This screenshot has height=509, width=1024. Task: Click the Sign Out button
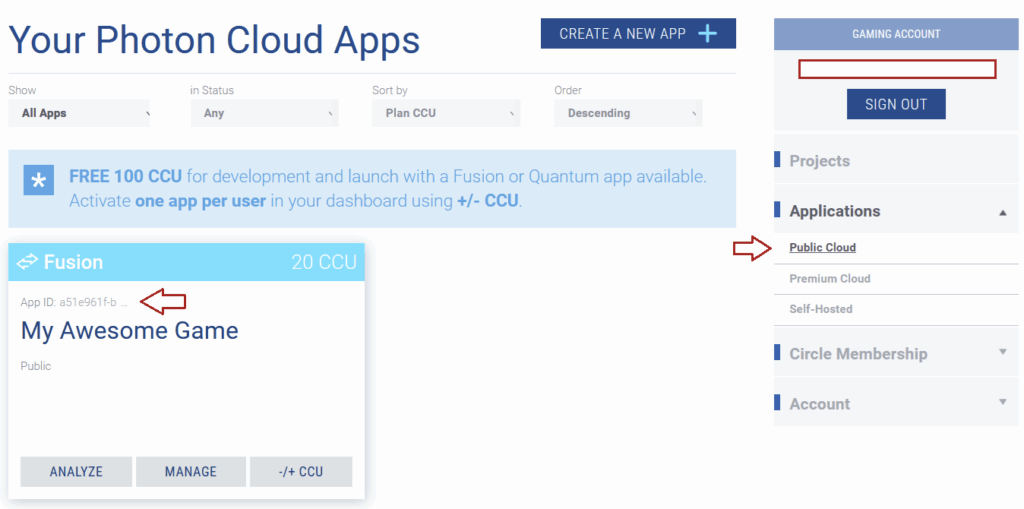tap(896, 104)
